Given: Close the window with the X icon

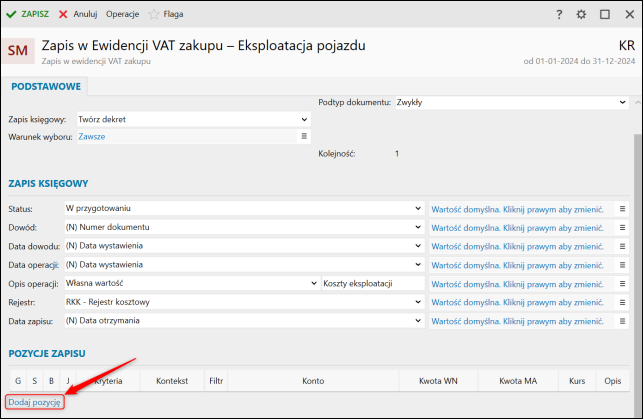Looking at the screenshot, I should pos(629,15).
